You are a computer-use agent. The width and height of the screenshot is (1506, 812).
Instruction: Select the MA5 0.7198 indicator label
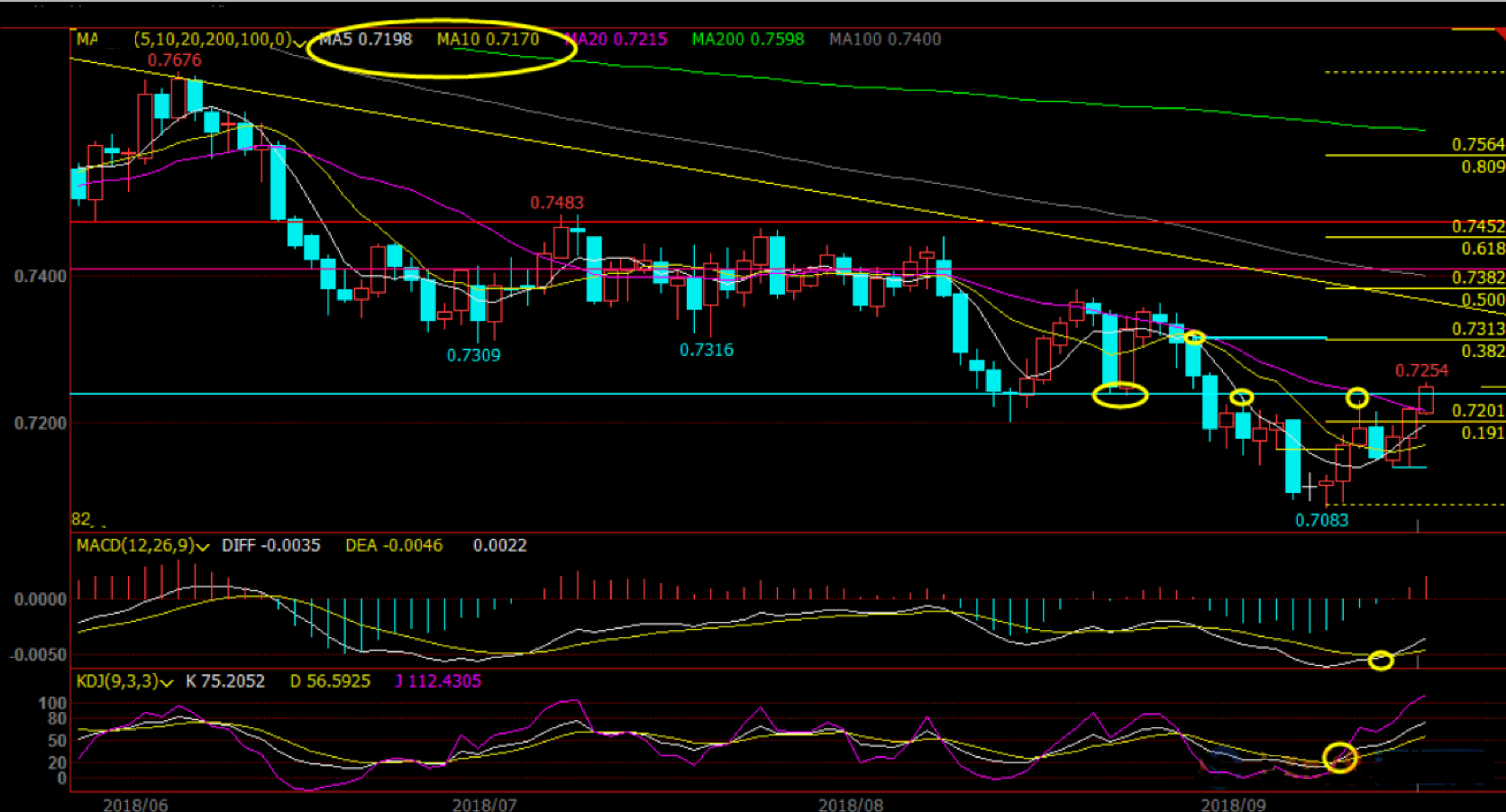coord(365,40)
